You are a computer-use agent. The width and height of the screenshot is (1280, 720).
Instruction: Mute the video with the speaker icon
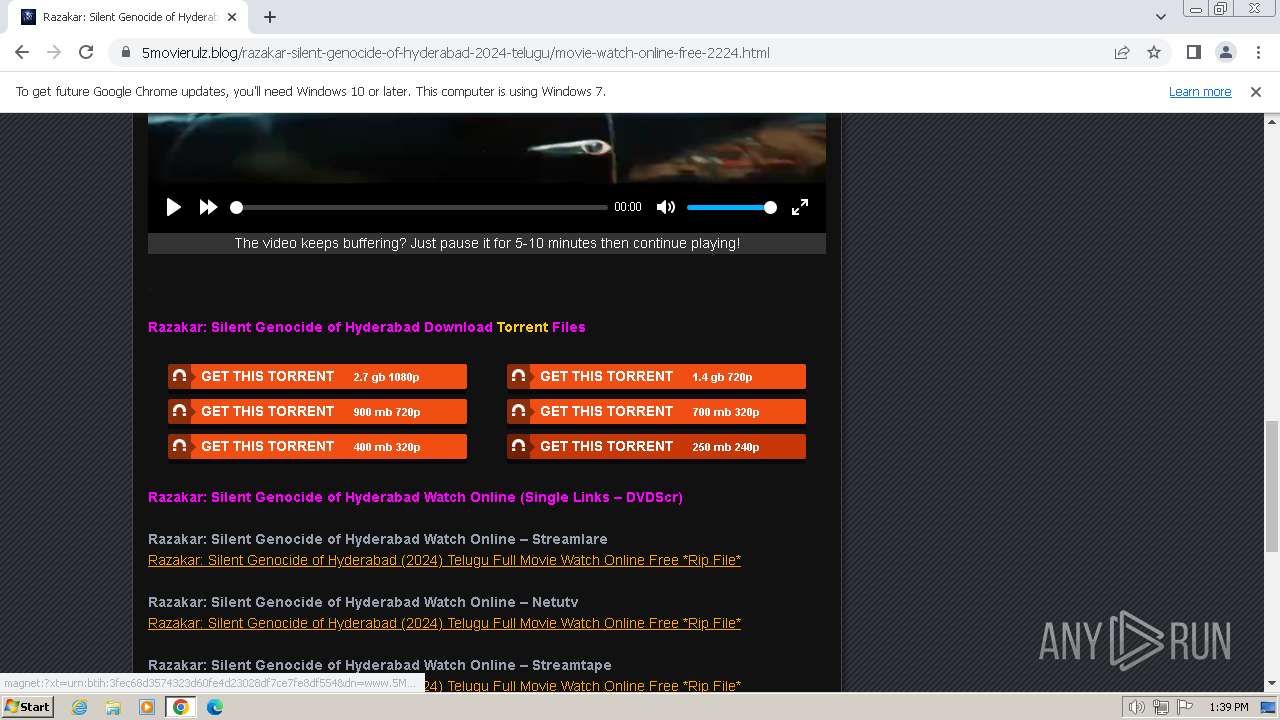click(x=666, y=207)
